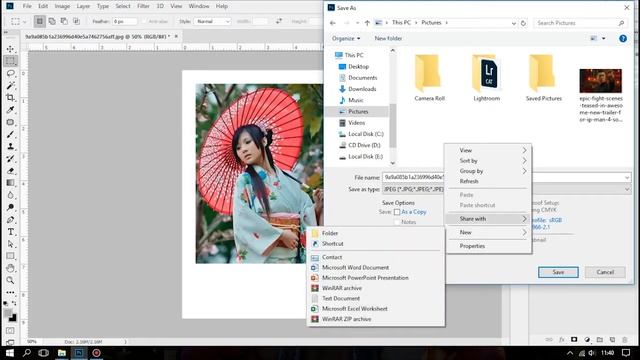Viewport: 640px width, 360px height.
Task: Open the Organize dropdown in Save As
Action: (x=346, y=38)
